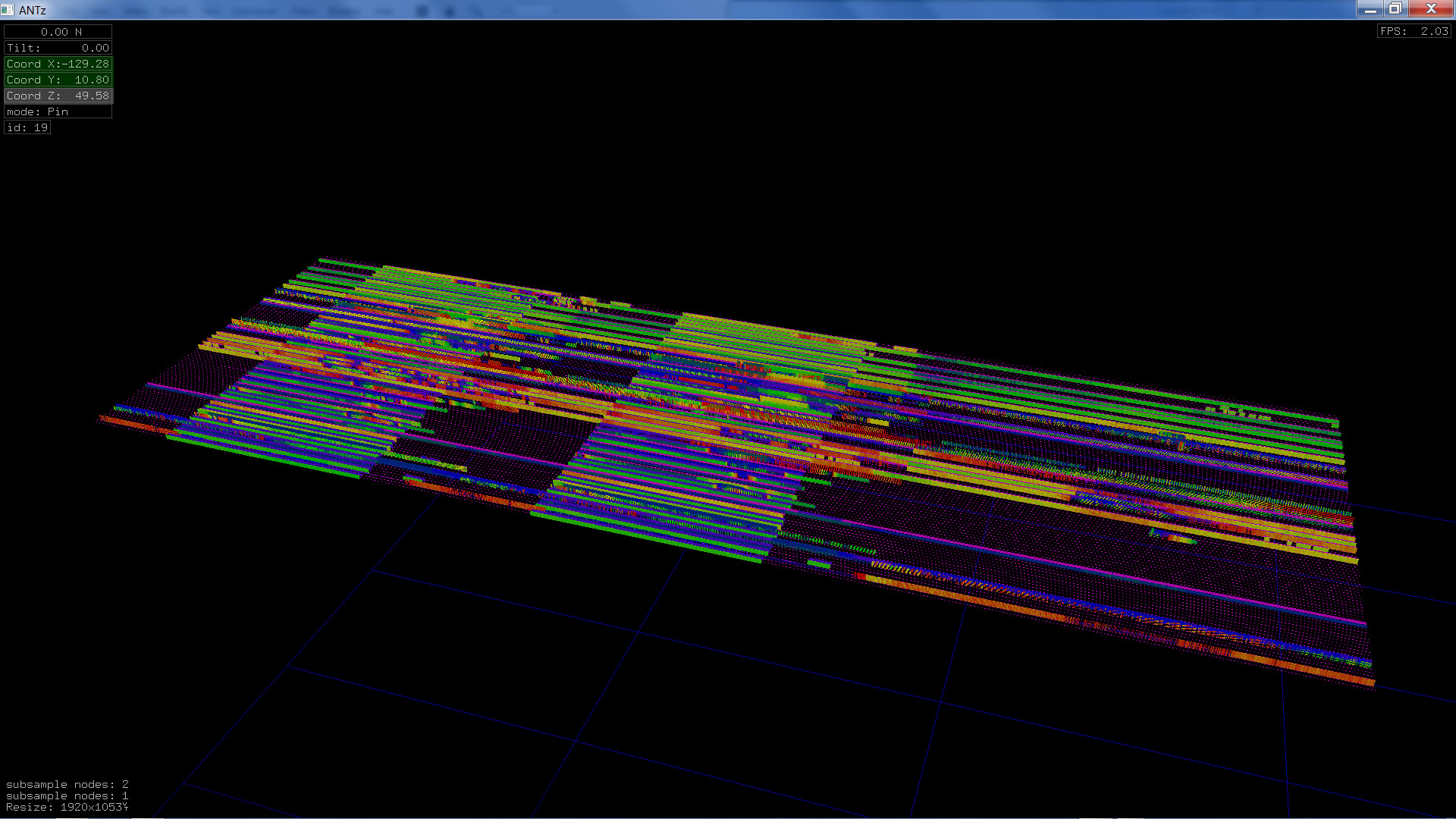Click the FPS counter readout

(1414, 31)
